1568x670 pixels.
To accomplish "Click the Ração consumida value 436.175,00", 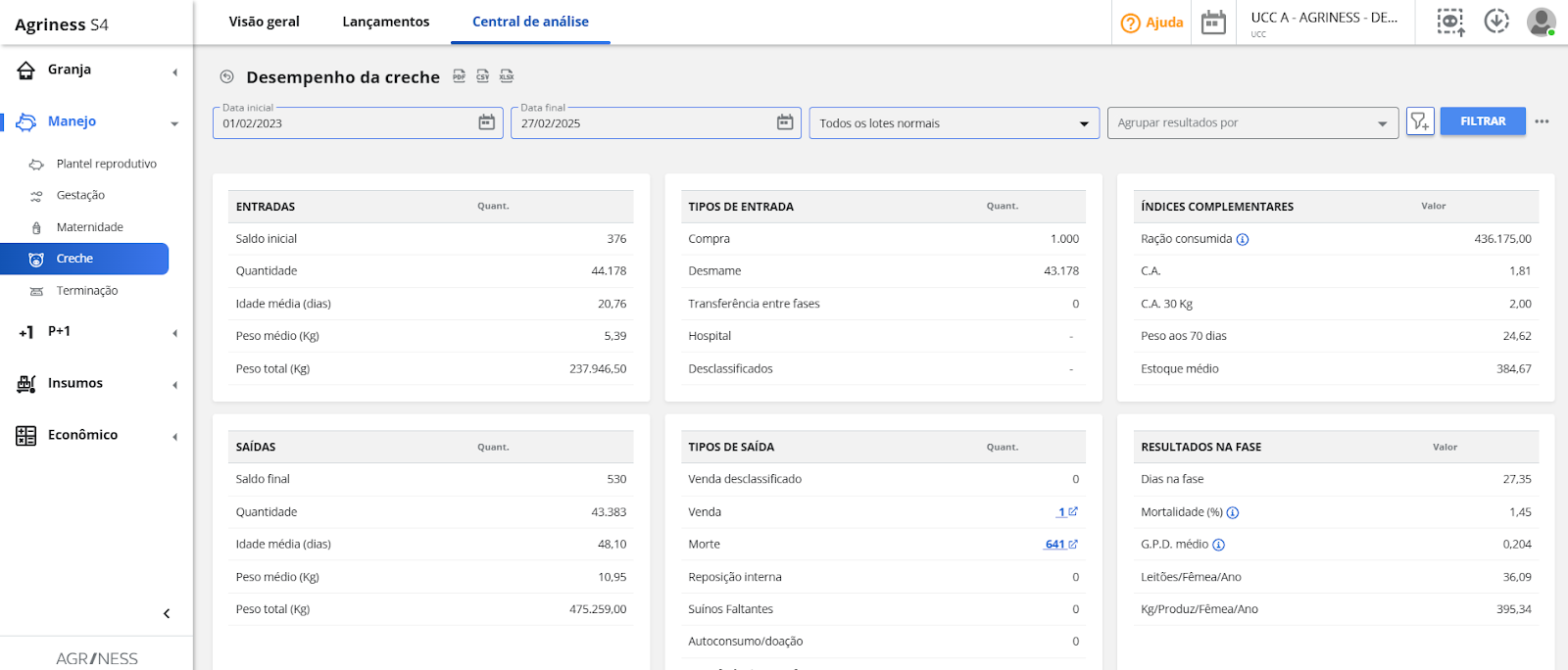I will pyautogui.click(x=1502, y=239).
